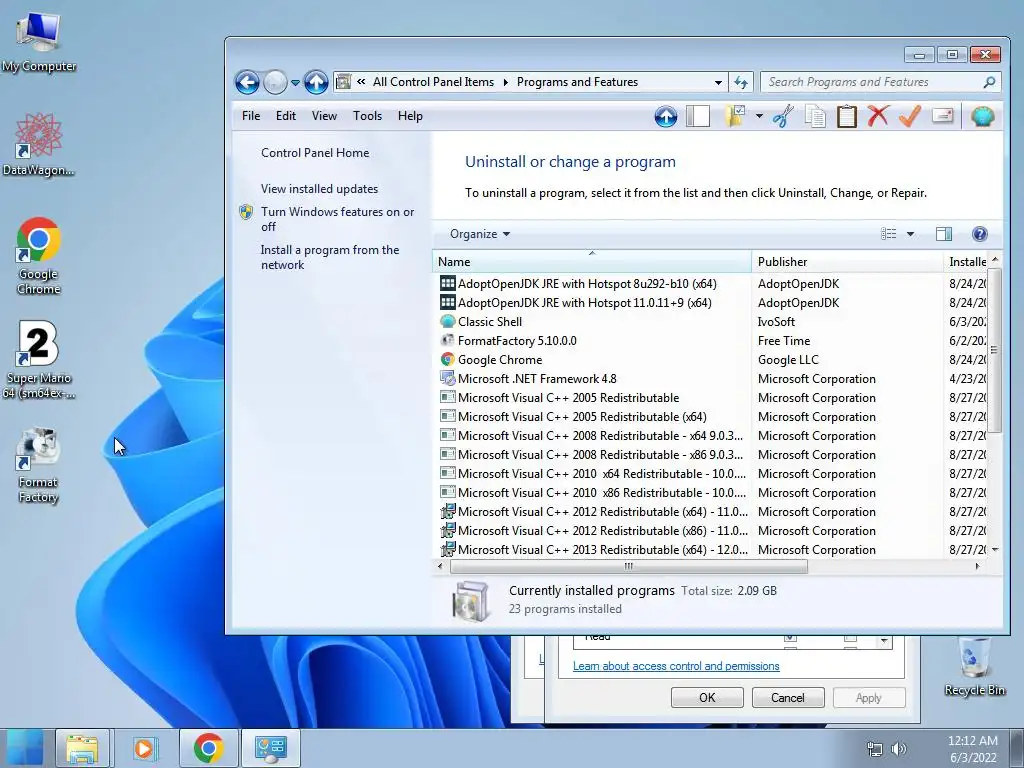The image size is (1024, 768).
Task: Open the View menu
Action: coord(324,116)
